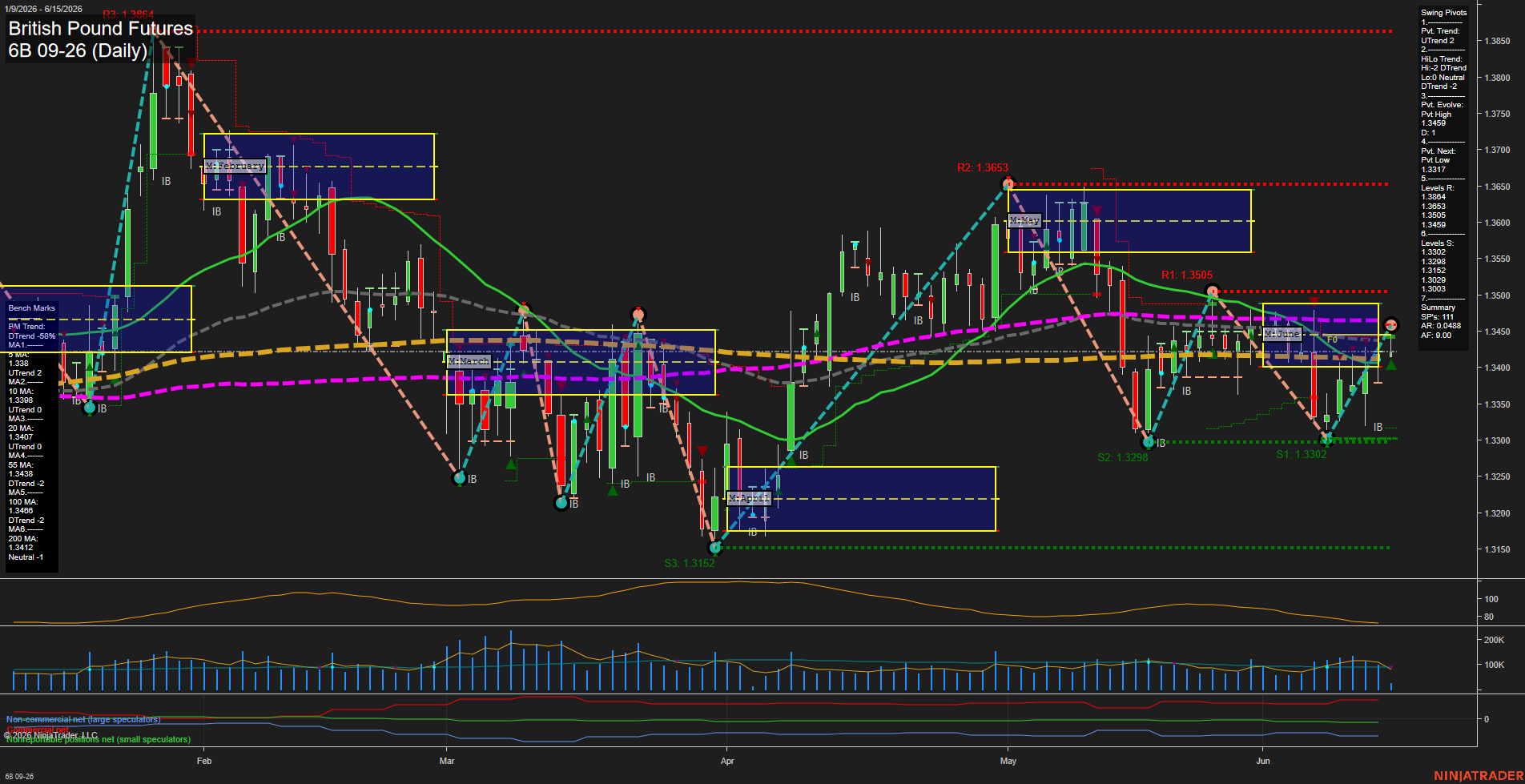The width and height of the screenshot is (1525, 784).
Task: Click the 'M:April' monthly range label
Action: (x=749, y=498)
